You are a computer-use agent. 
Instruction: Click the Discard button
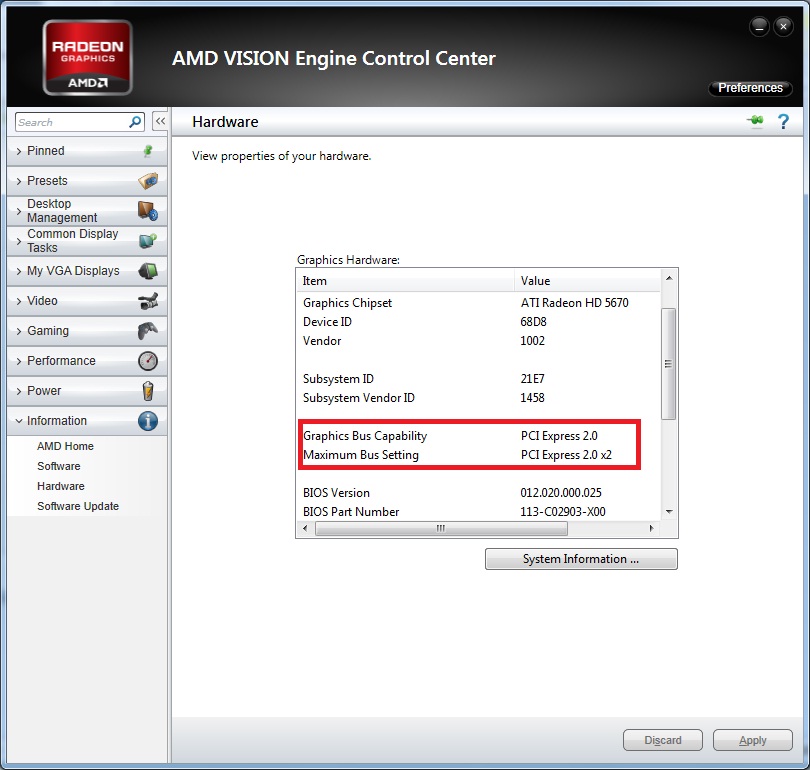[663, 740]
